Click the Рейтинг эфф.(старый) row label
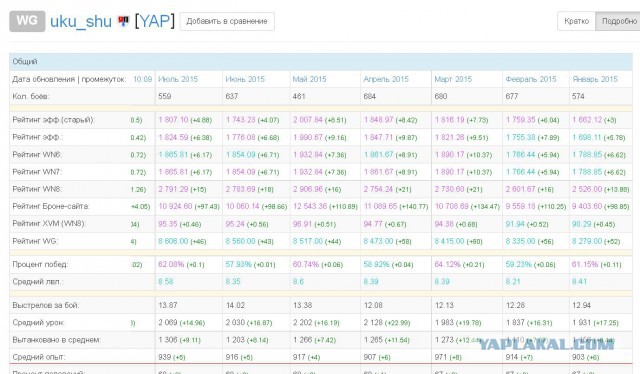Image resolution: width=640 pixels, height=374 pixels. (53, 120)
